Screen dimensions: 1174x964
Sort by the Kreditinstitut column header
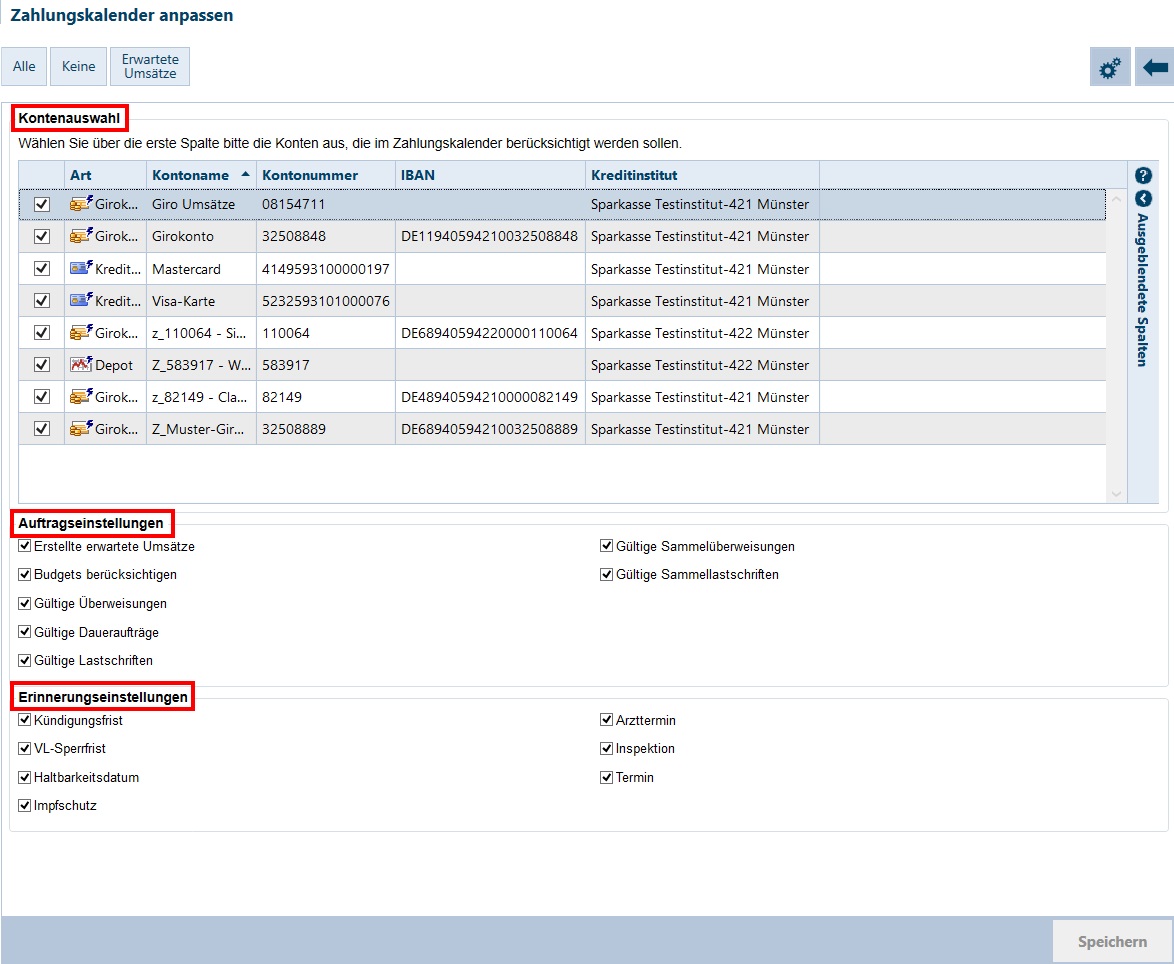(x=634, y=175)
